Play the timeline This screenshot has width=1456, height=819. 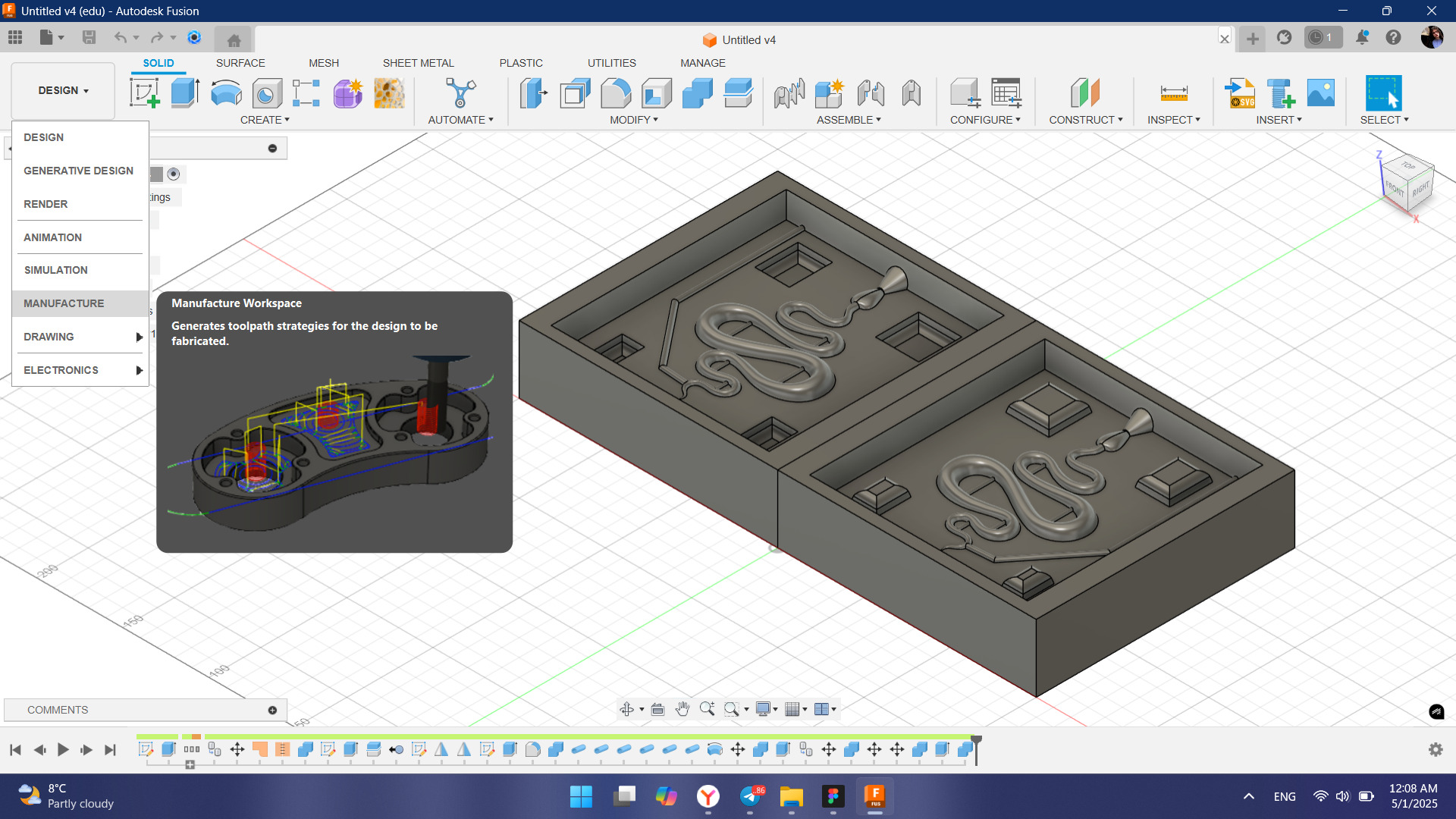tap(63, 750)
